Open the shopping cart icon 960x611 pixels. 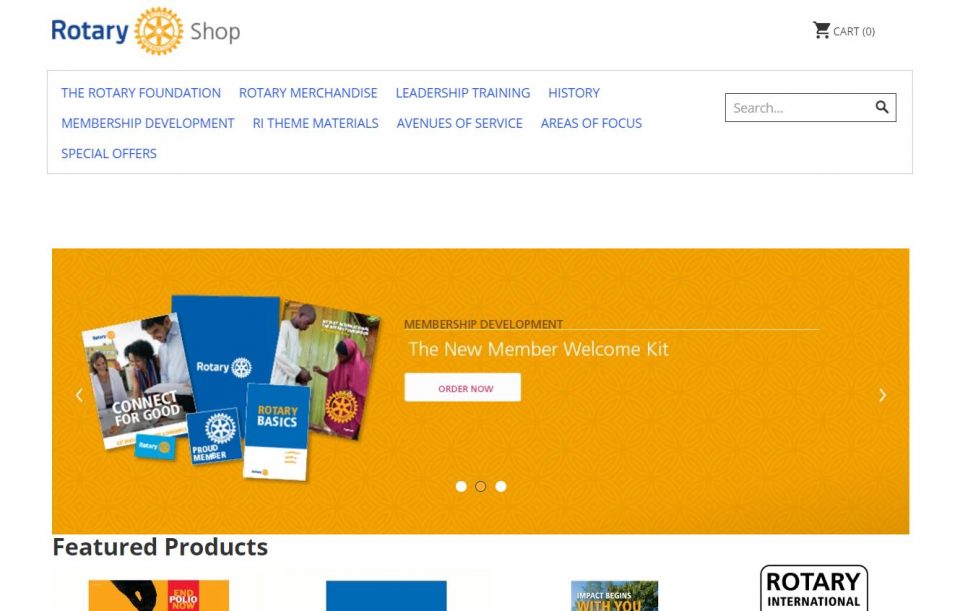click(x=821, y=30)
